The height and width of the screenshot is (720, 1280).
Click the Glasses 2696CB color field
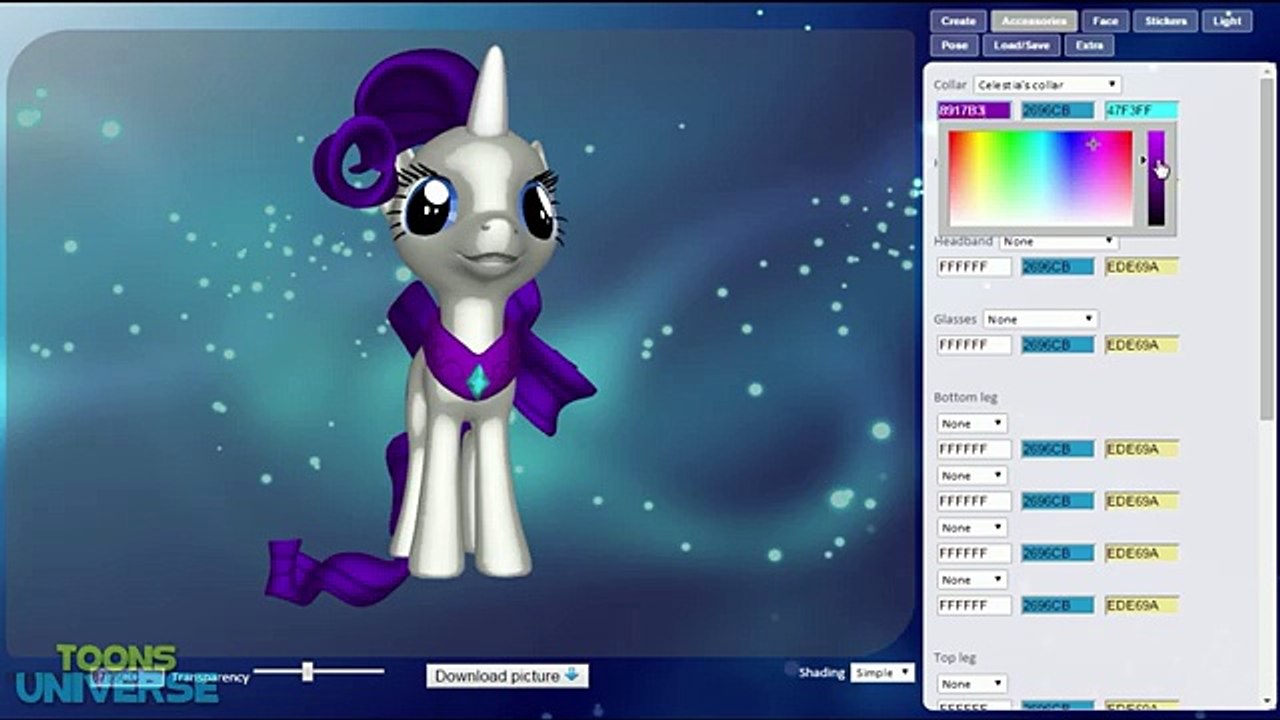pos(1058,345)
